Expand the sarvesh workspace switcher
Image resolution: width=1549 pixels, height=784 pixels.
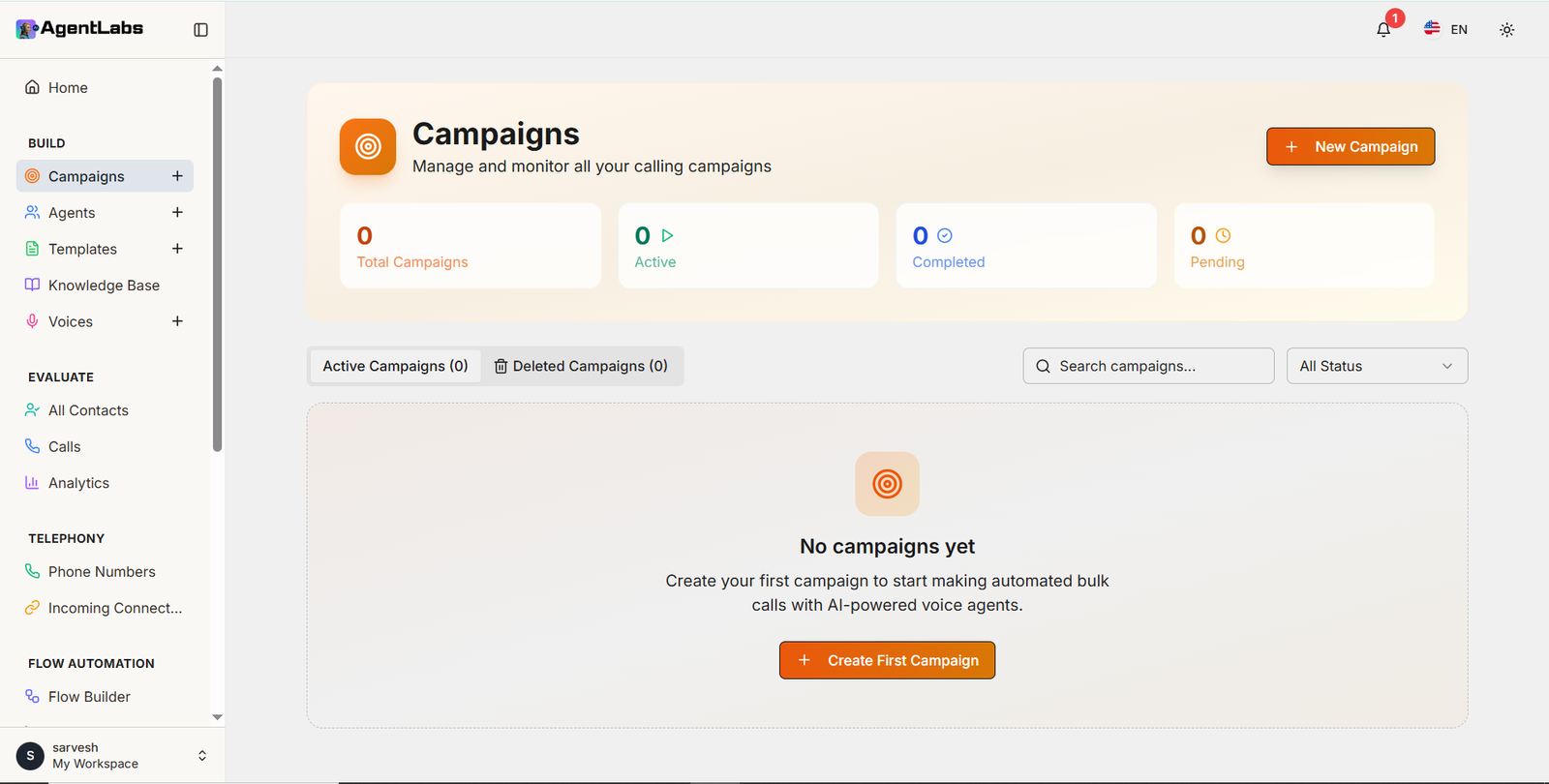pos(202,755)
